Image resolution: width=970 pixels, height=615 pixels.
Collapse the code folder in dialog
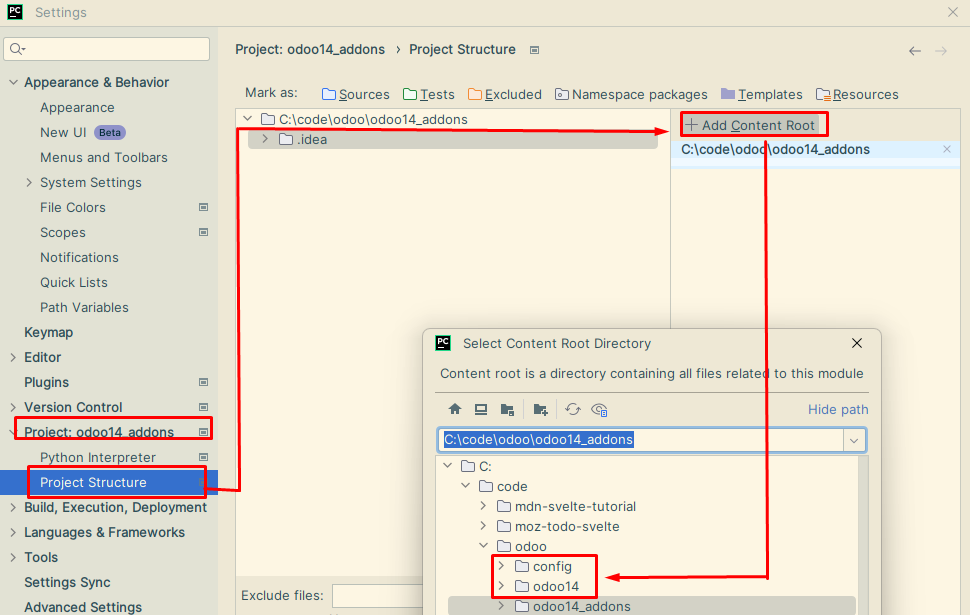(466, 486)
